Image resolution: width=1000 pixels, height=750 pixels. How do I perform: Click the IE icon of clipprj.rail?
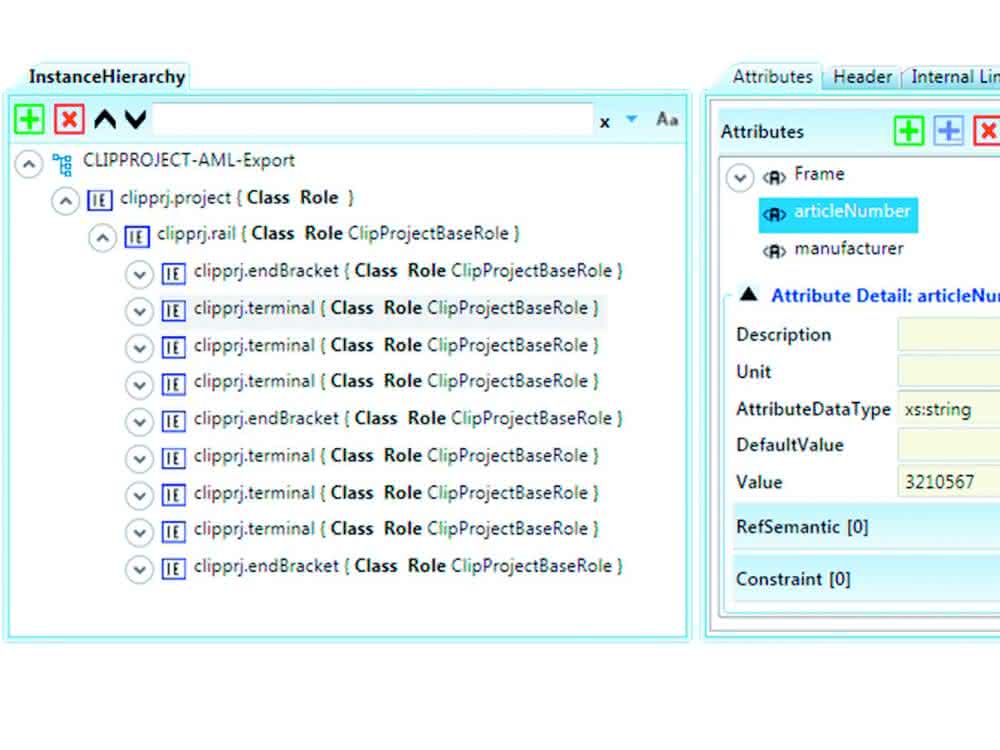click(136, 238)
